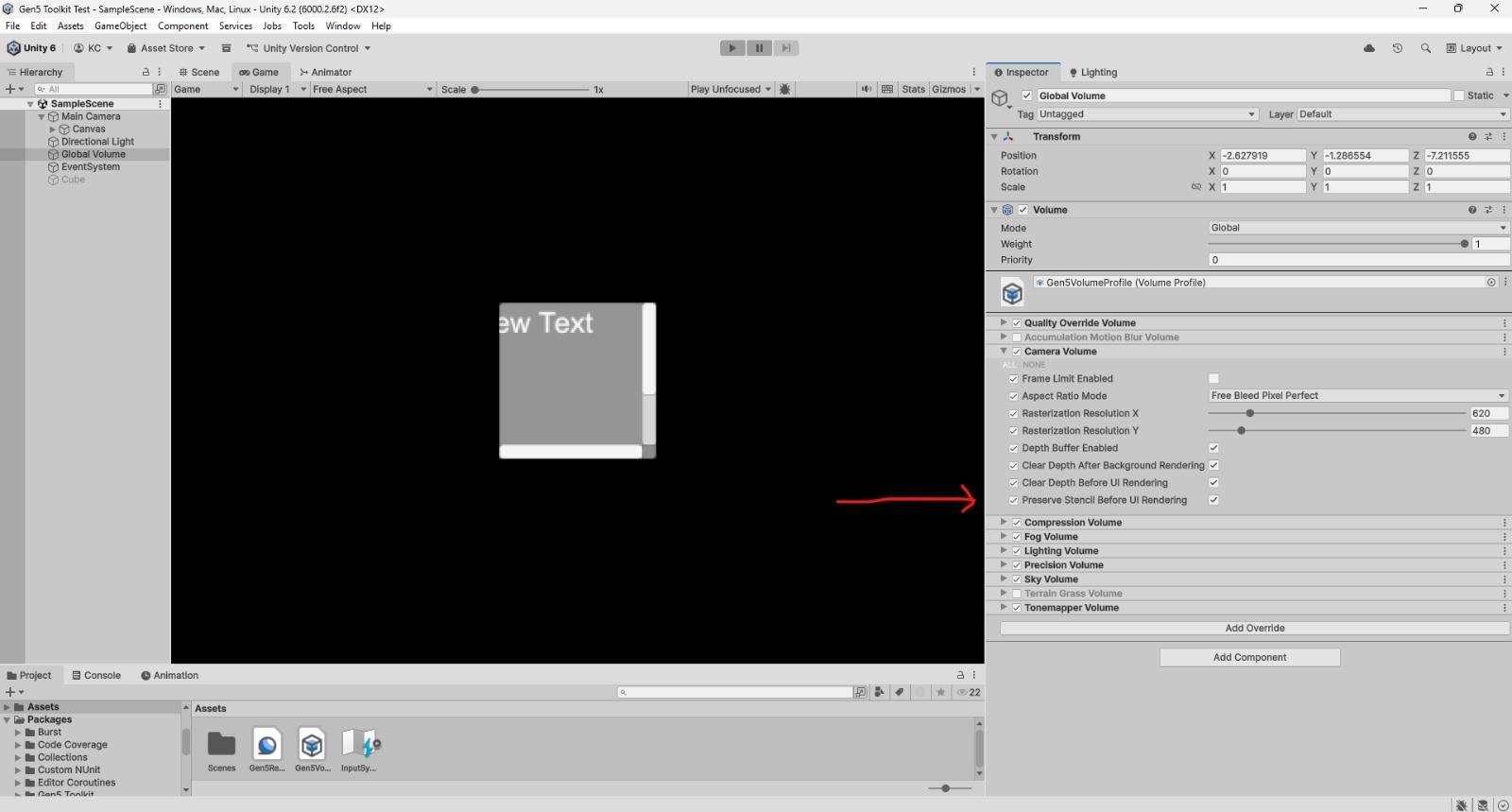Adjust the Rasterization Resolution X slider
The width and height of the screenshot is (1512, 812).
(1337, 413)
